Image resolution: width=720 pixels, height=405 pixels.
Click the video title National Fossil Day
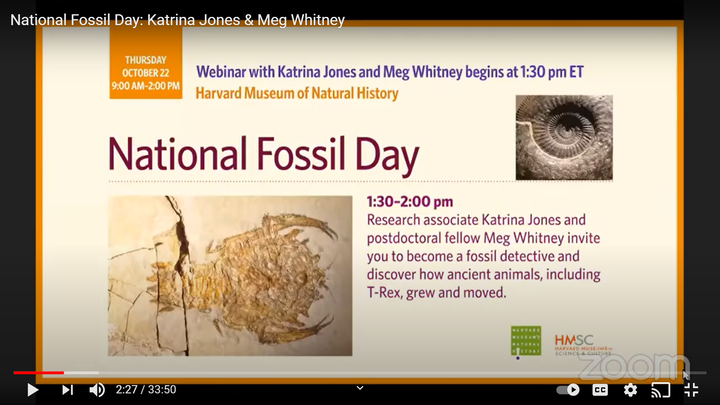tap(178, 20)
